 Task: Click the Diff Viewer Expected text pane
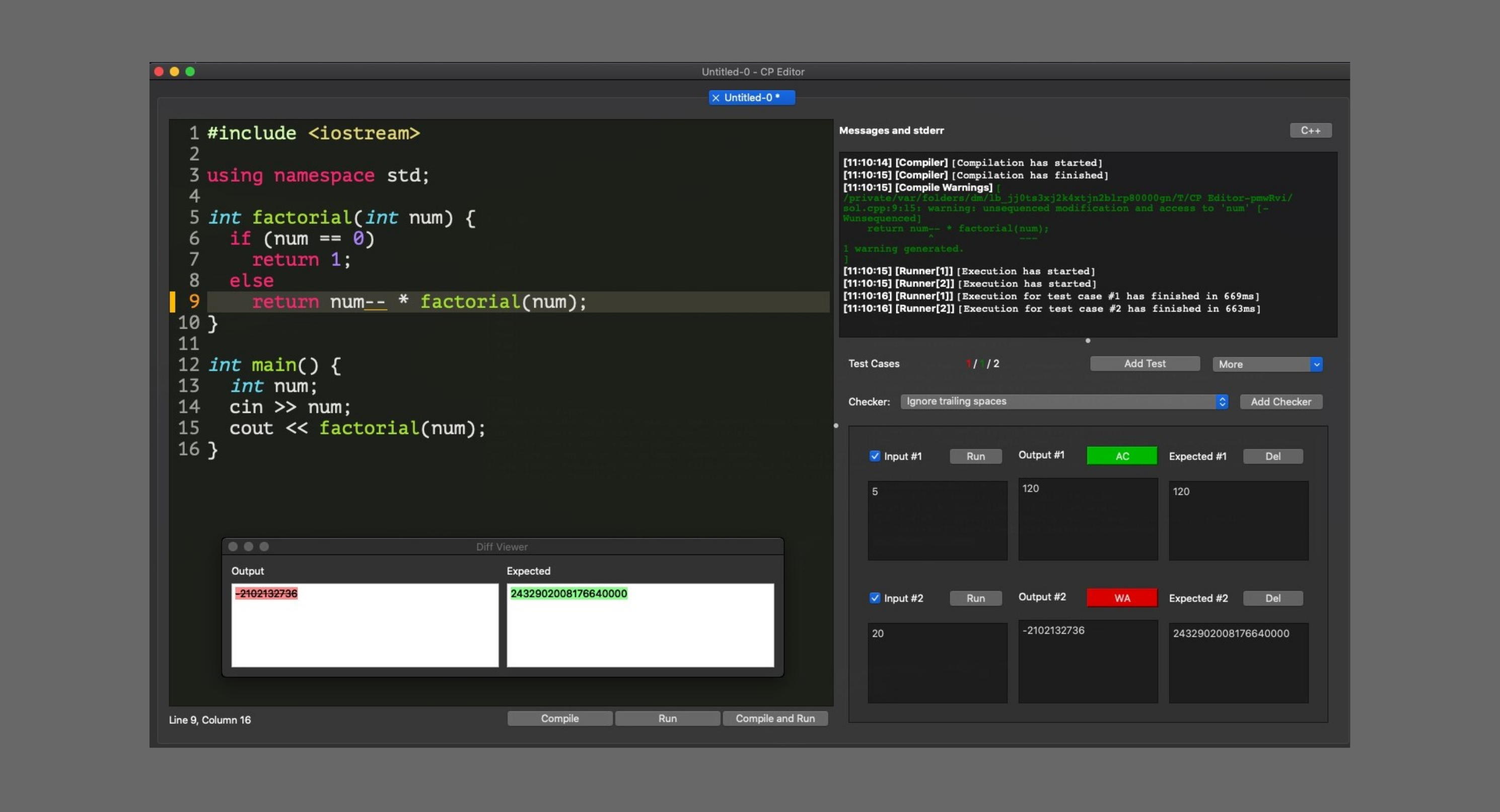(640, 625)
